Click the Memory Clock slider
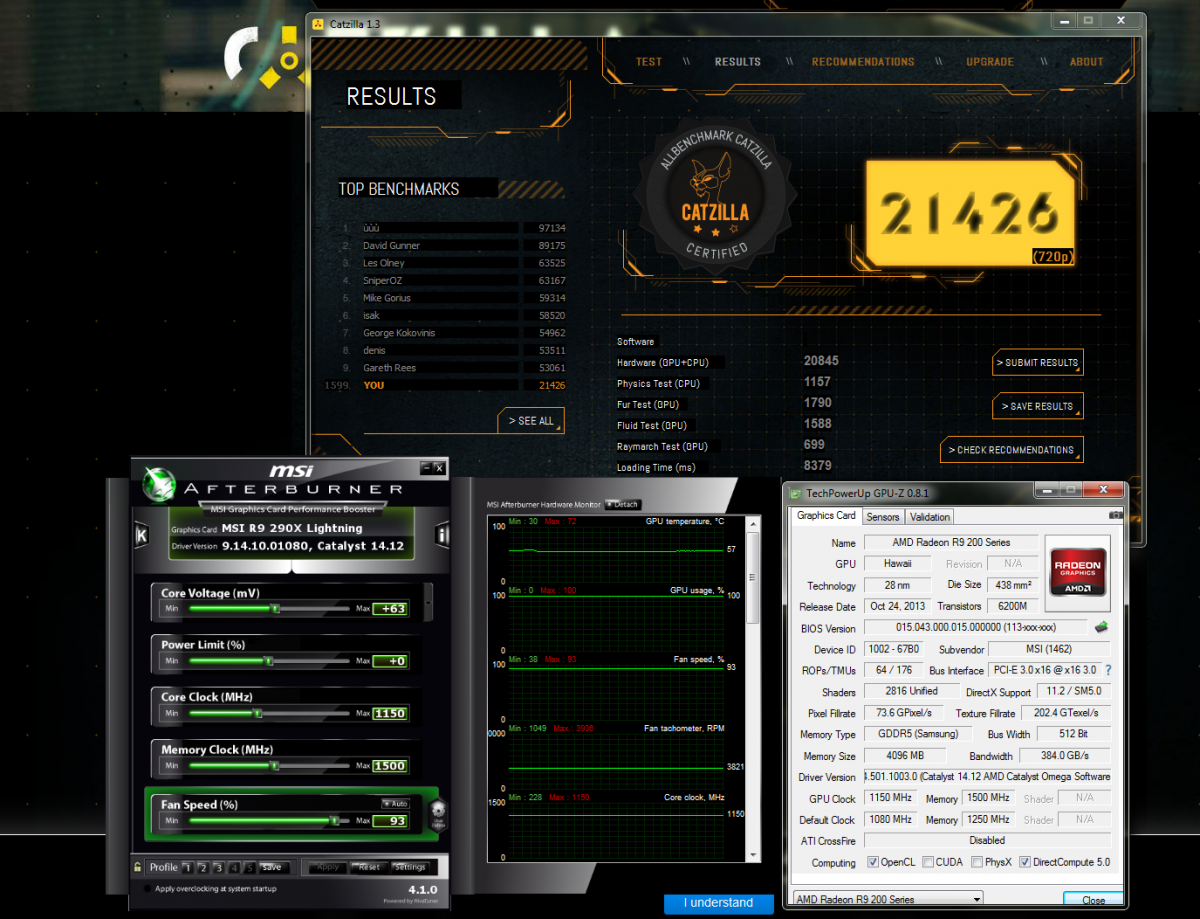This screenshot has width=1200, height=919. click(270, 766)
